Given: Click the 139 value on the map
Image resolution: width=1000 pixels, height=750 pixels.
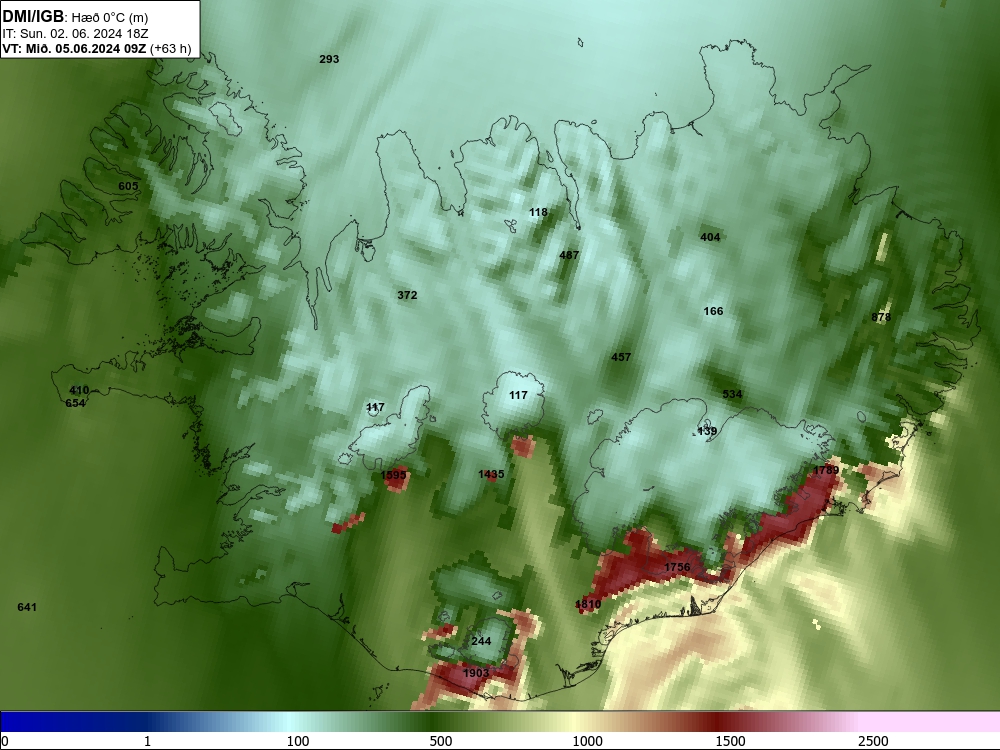Looking at the screenshot, I should click(x=707, y=431).
